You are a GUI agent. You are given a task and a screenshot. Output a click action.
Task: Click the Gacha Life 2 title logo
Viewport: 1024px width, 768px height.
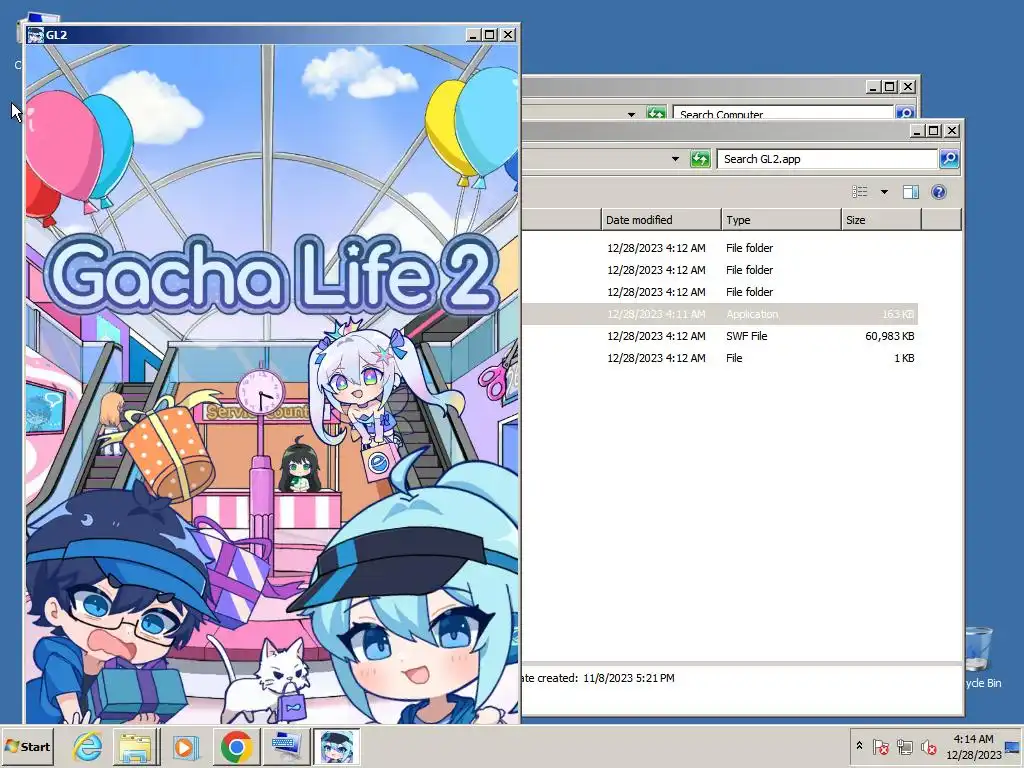click(x=273, y=273)
